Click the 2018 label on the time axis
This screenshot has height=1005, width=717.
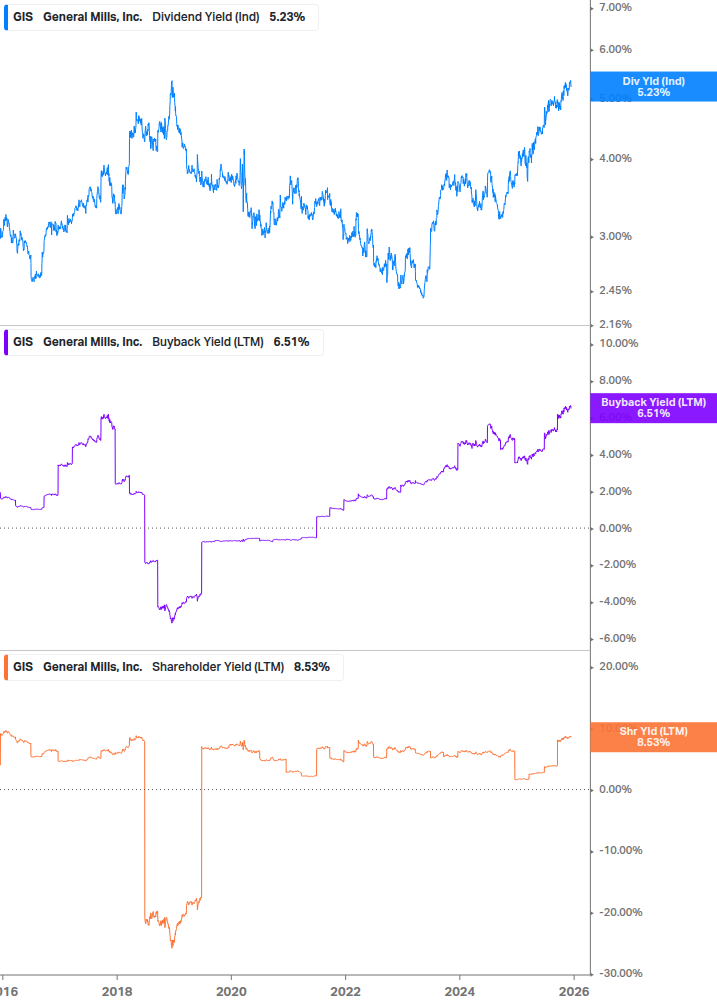(117, 992)
